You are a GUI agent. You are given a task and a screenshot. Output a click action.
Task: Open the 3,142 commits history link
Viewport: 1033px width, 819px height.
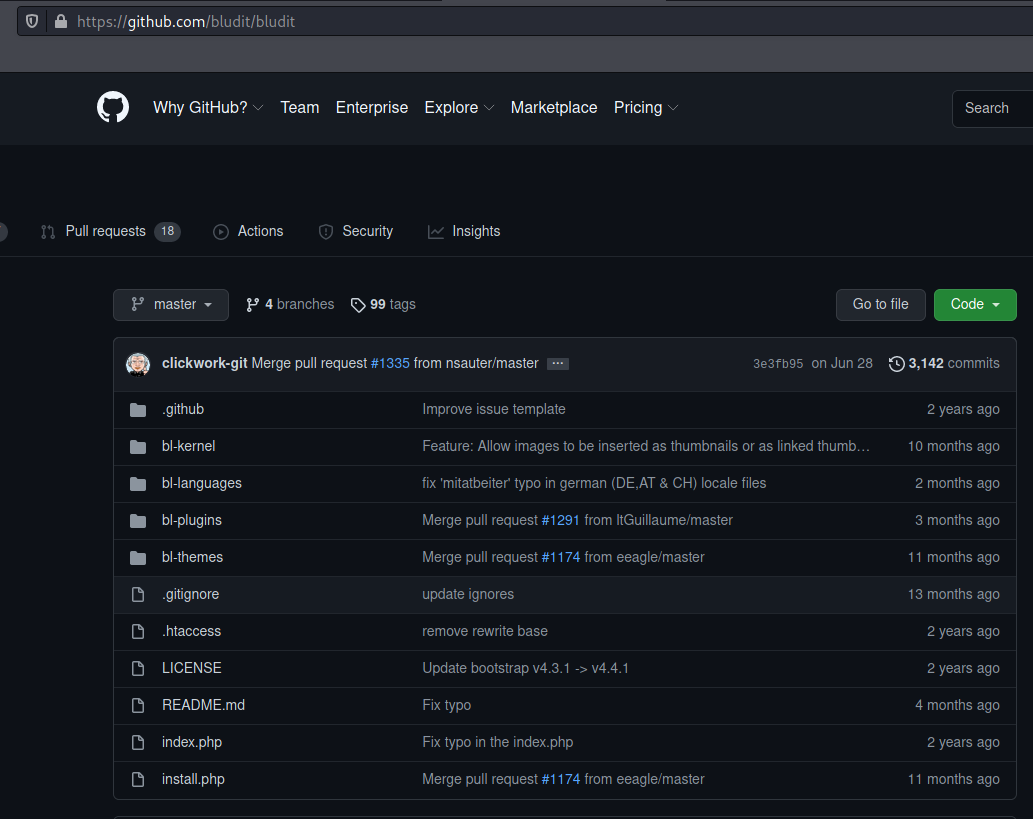tap(944, 364)
